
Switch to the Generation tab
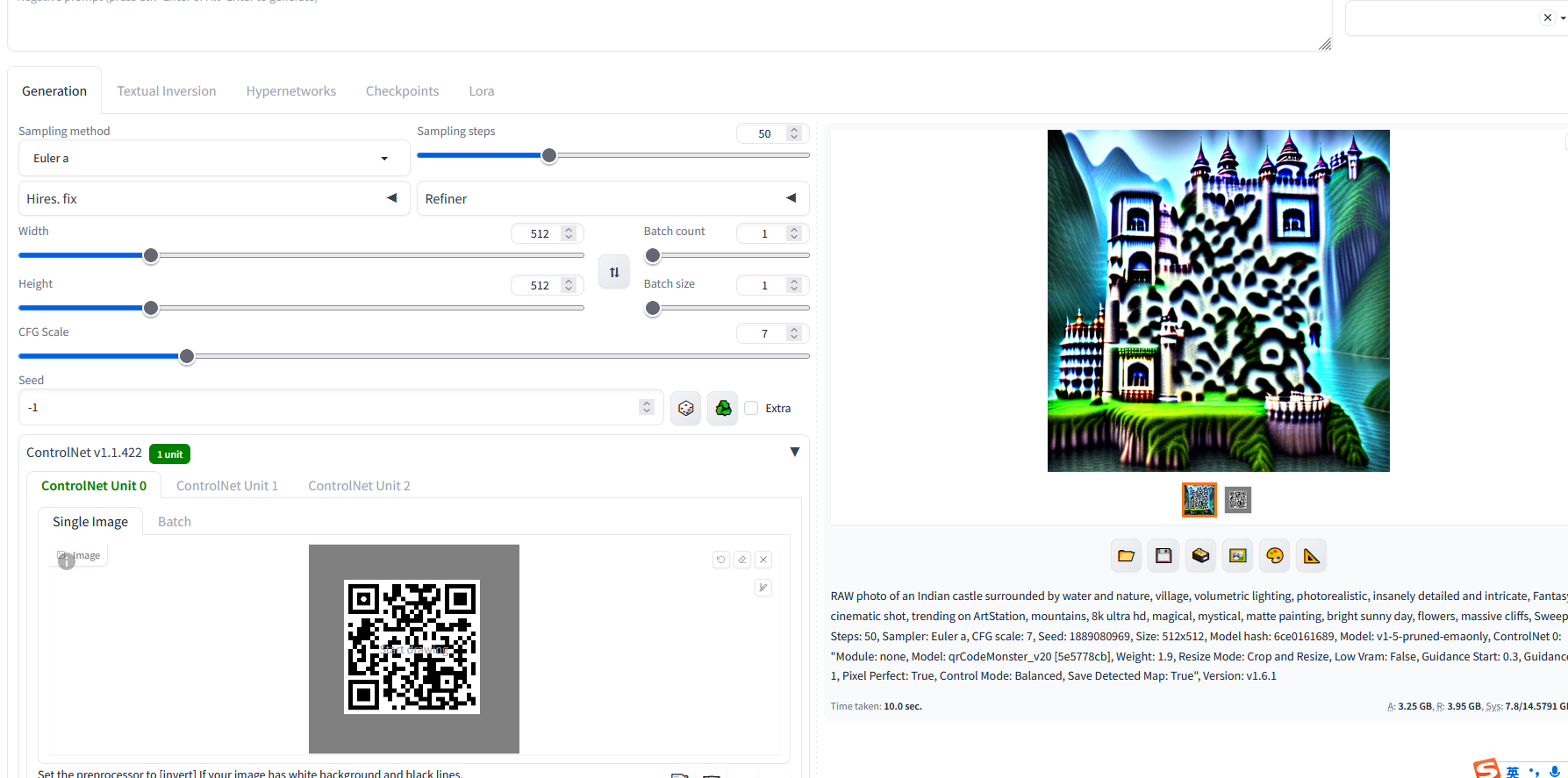pyautogui.click(x=54, y=91)
